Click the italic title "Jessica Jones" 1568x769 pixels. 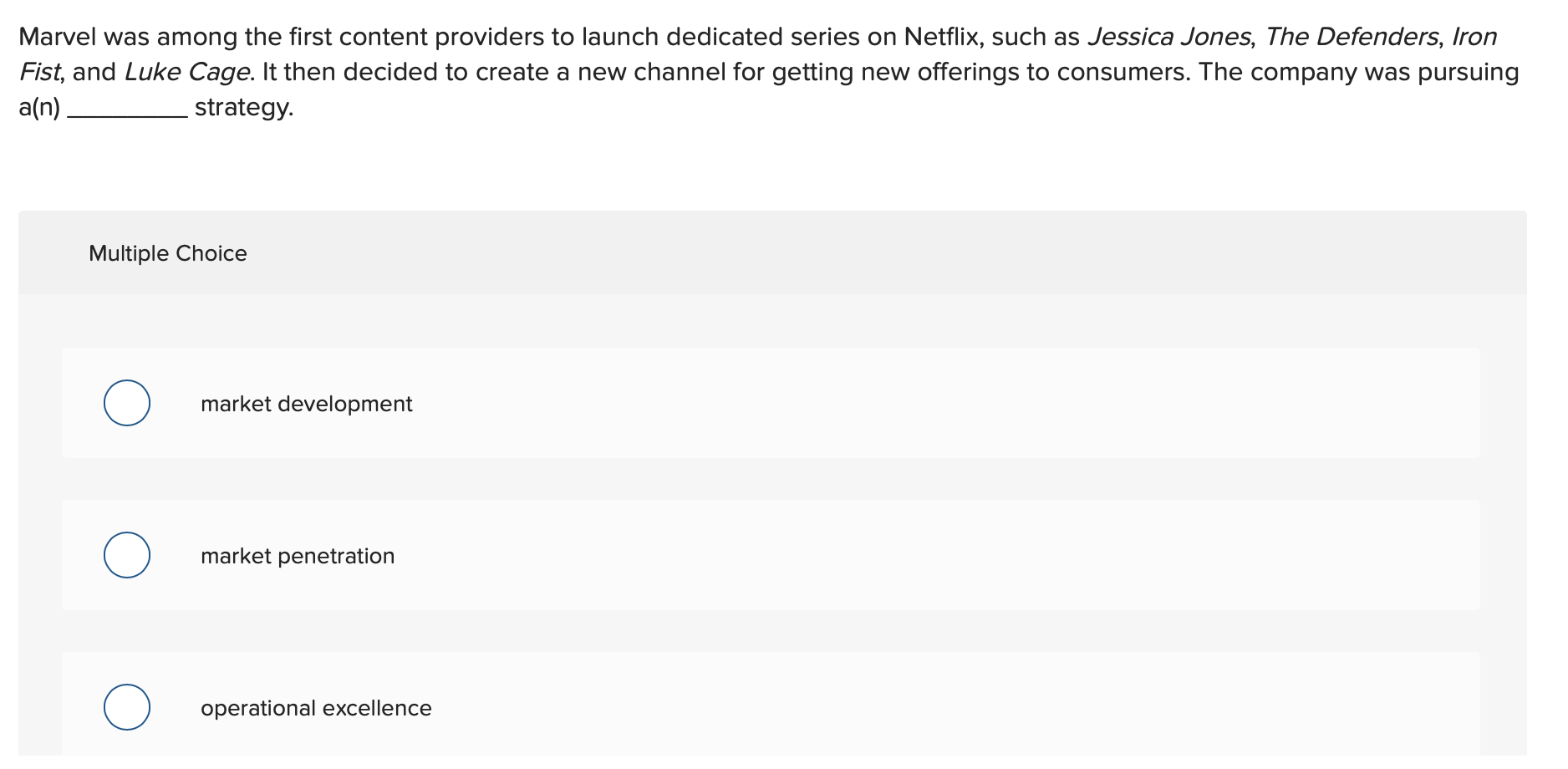pyautogui.click(x=1168, y=37)
